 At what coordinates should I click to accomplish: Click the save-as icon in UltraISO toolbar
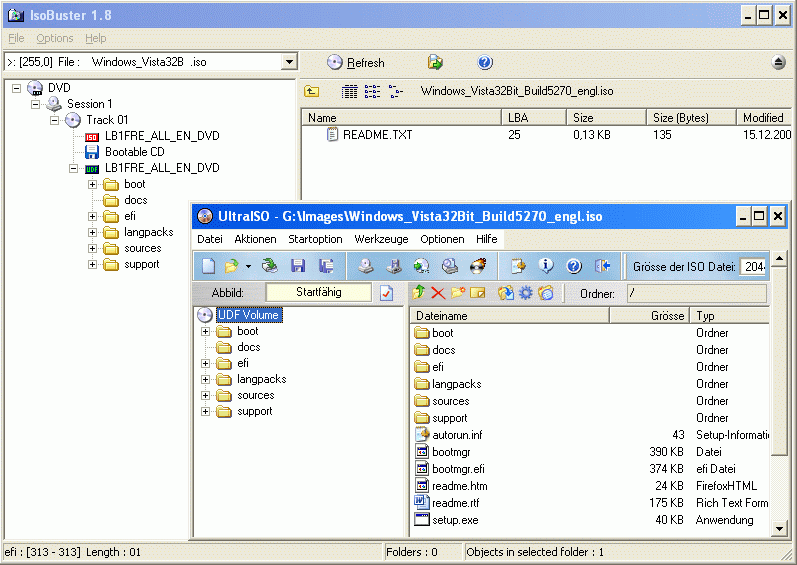(x=326, y=266)
